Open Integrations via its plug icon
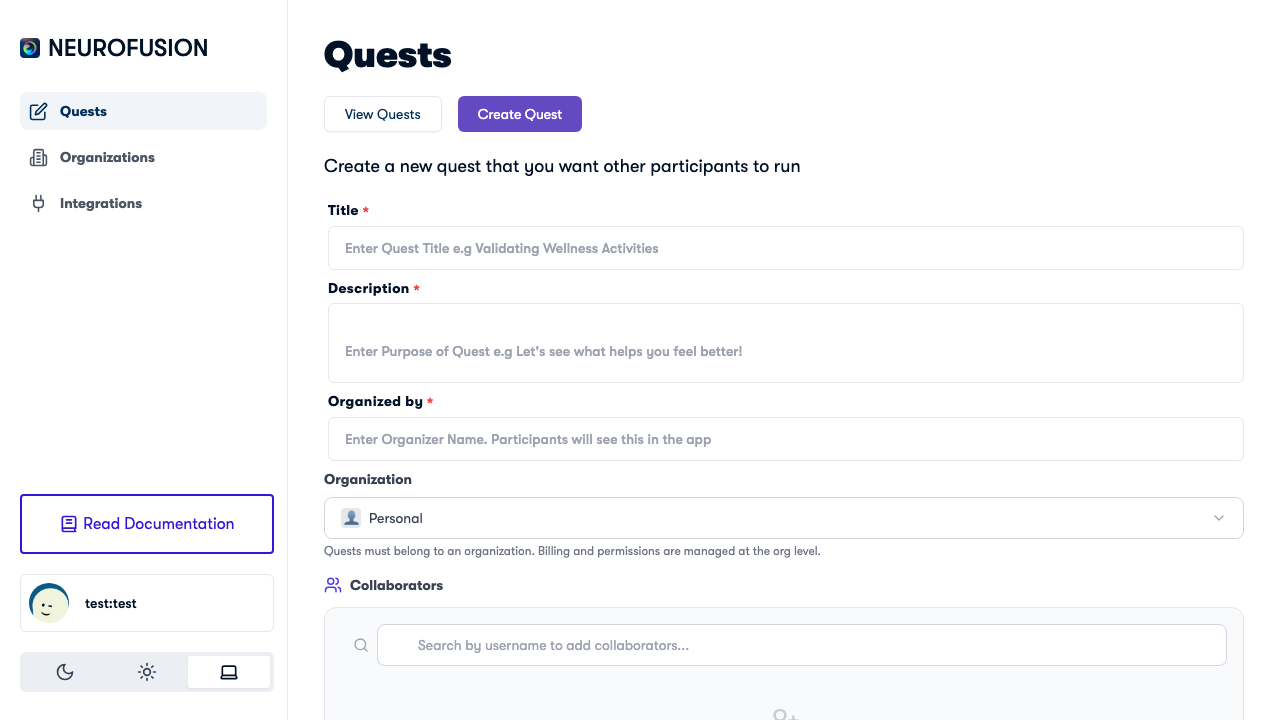Viewport: 1280px width, 720px height. (x=38, y=203)
